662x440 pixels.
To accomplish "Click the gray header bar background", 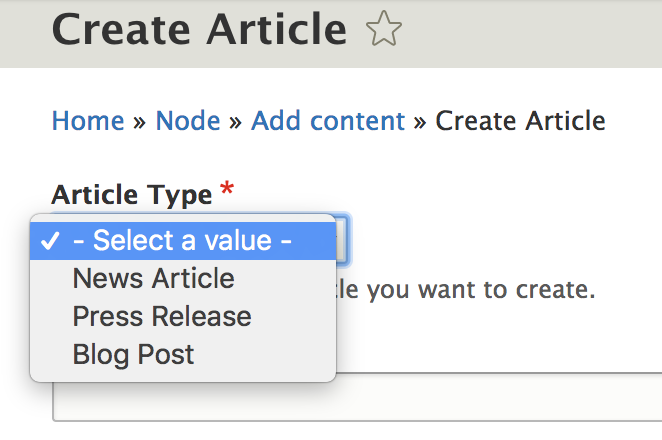I will [540, 32].
